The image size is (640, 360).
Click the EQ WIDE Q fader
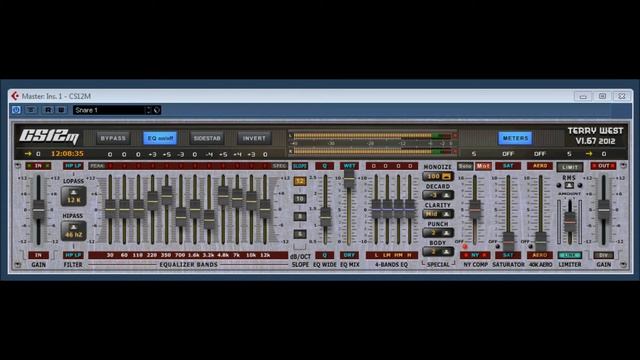(325, 217)
